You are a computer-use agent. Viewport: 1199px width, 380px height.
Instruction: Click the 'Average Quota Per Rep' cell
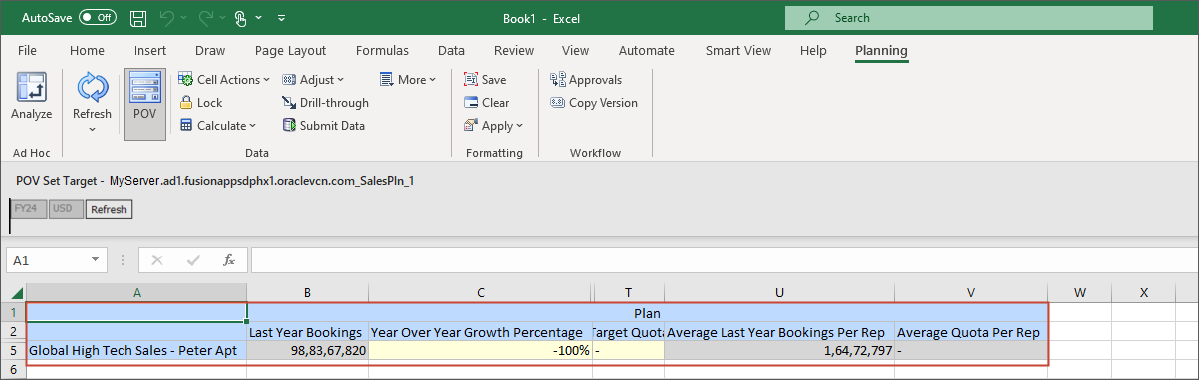click(970, 333)
